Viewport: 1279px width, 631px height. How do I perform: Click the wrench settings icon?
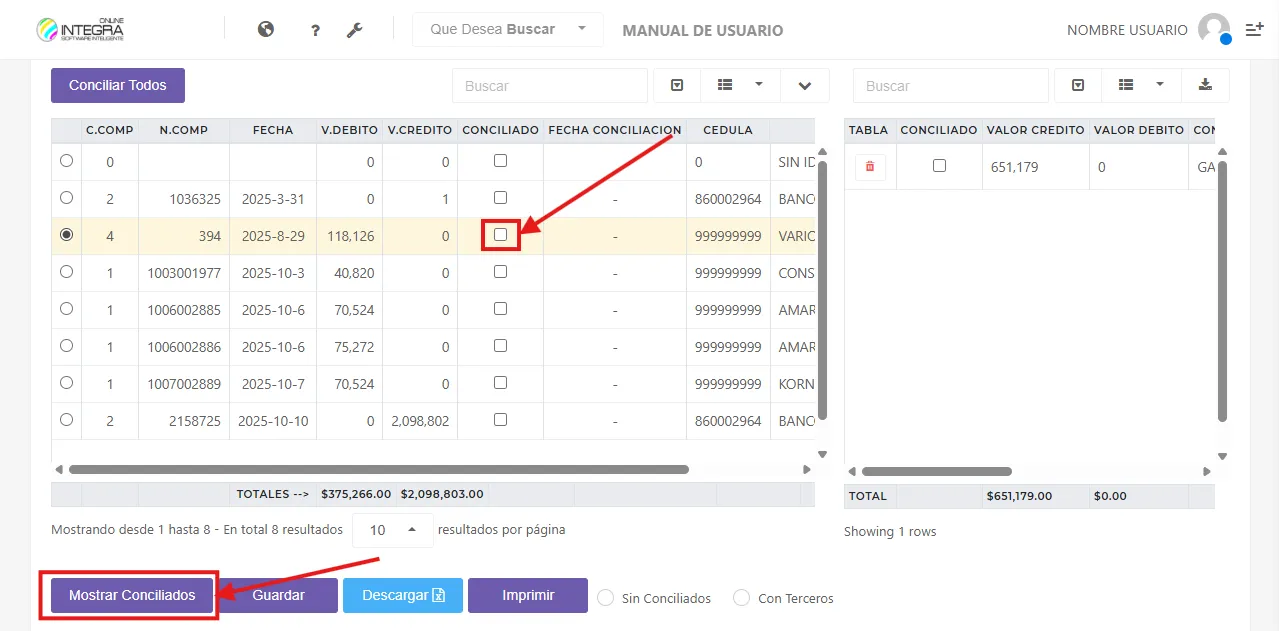pos(354,31)
